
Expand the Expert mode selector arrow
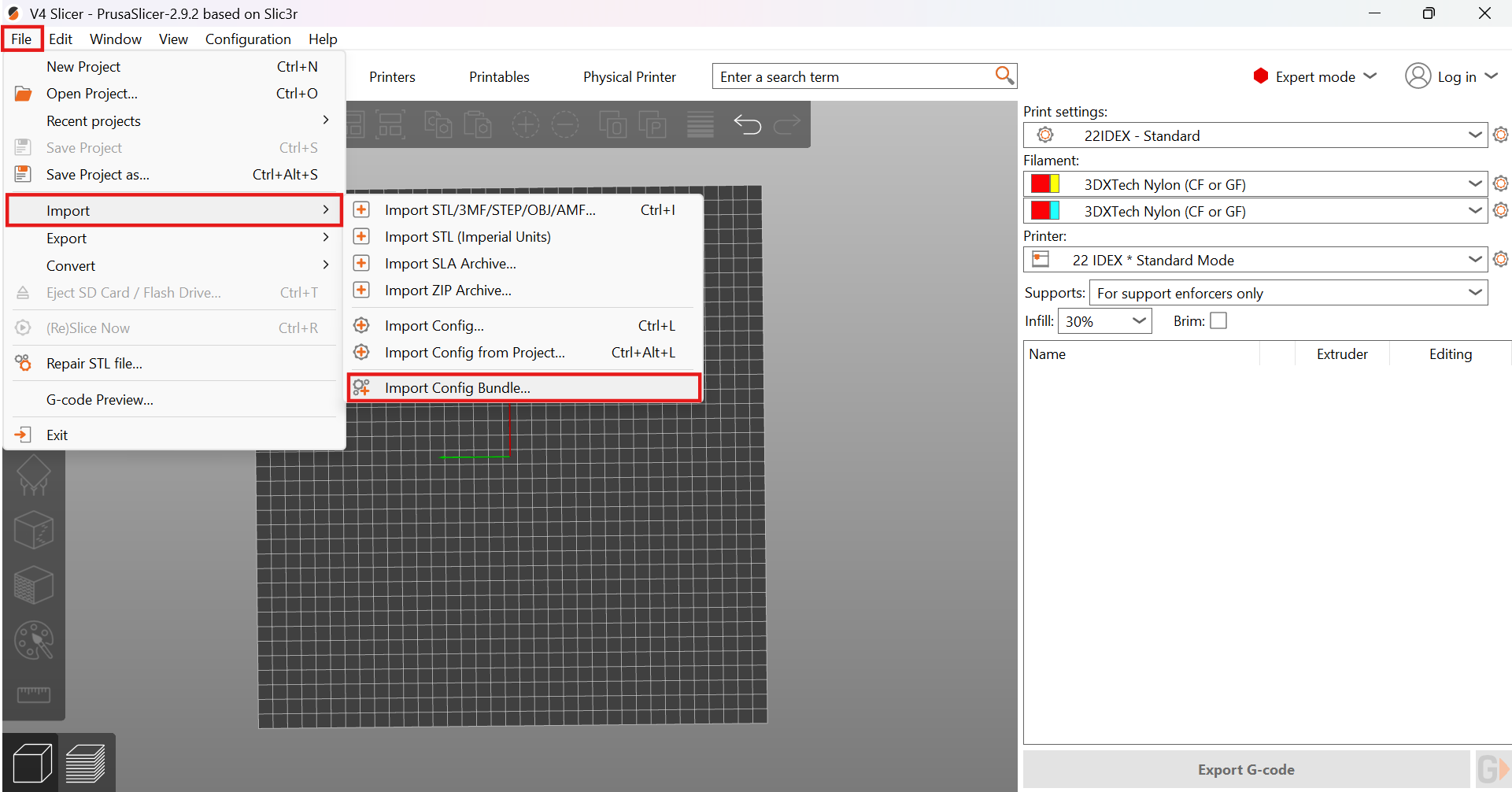tap(1370, 76)
